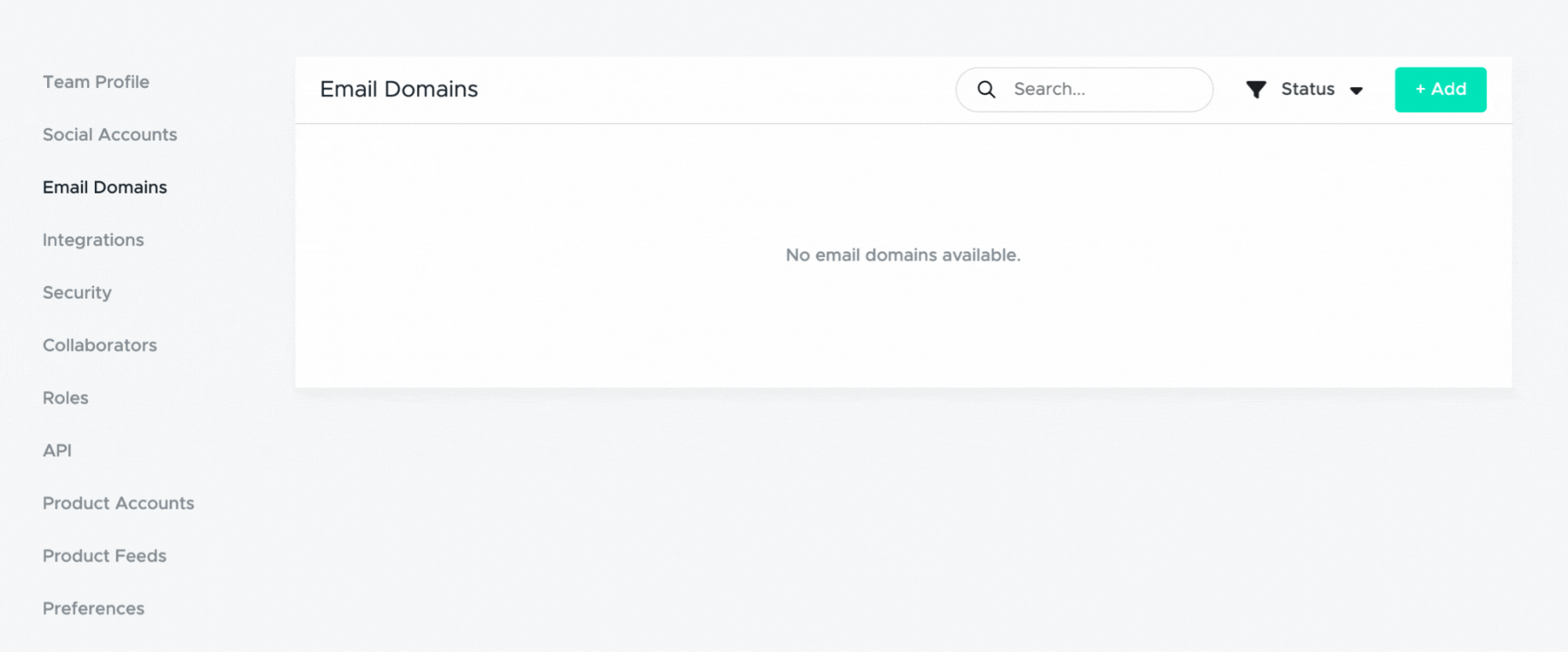The width and height of the screenshot is (1568, 652).
Task: Open the Integrations section
Action: [93, 240]
